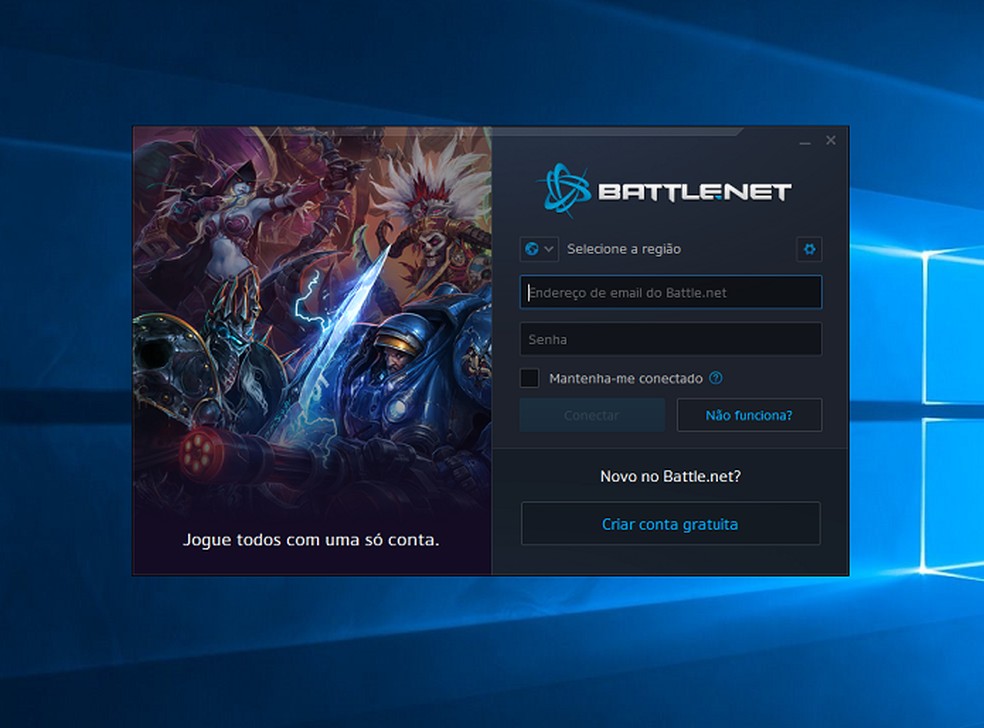
Task: Open the help icon beside Mantenha-me conectado
Action: [x=715, y=378]
